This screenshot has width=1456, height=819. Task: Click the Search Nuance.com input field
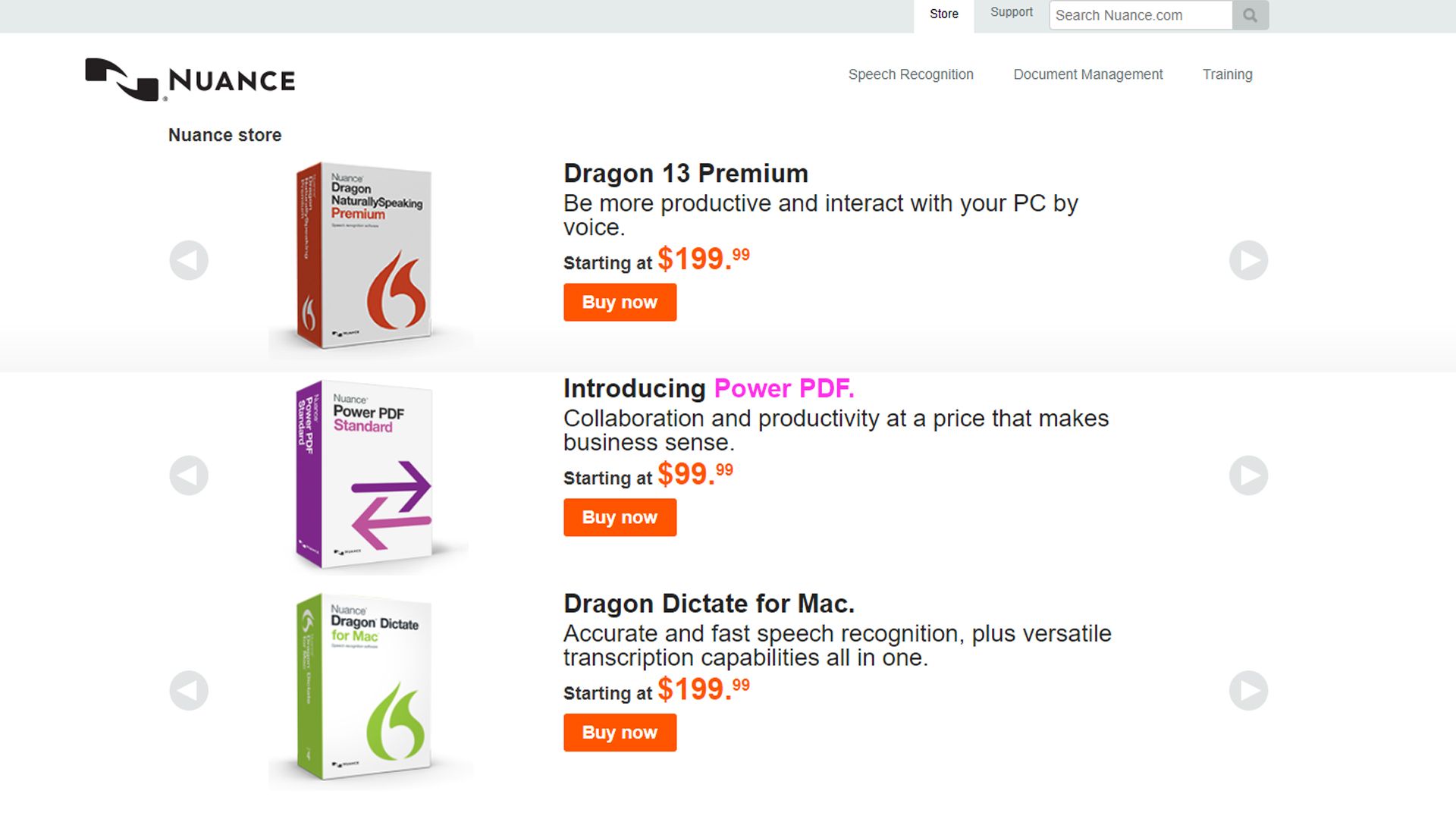[1140, 14]
